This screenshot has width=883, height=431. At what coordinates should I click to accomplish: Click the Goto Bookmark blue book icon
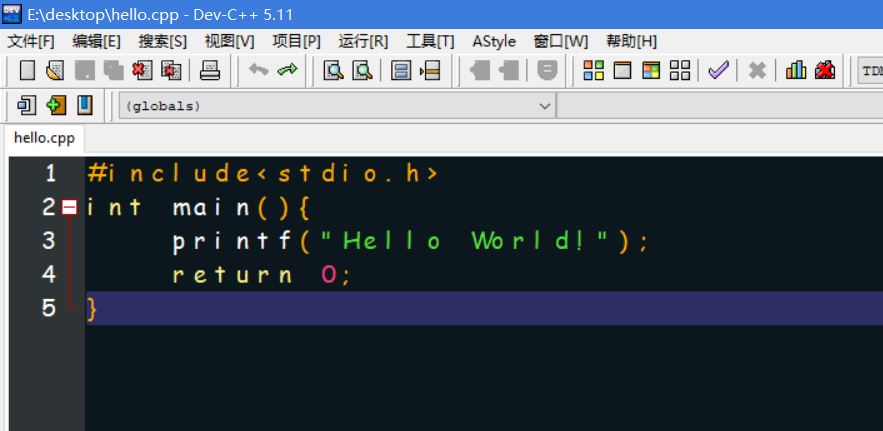[x=84, y=105]
